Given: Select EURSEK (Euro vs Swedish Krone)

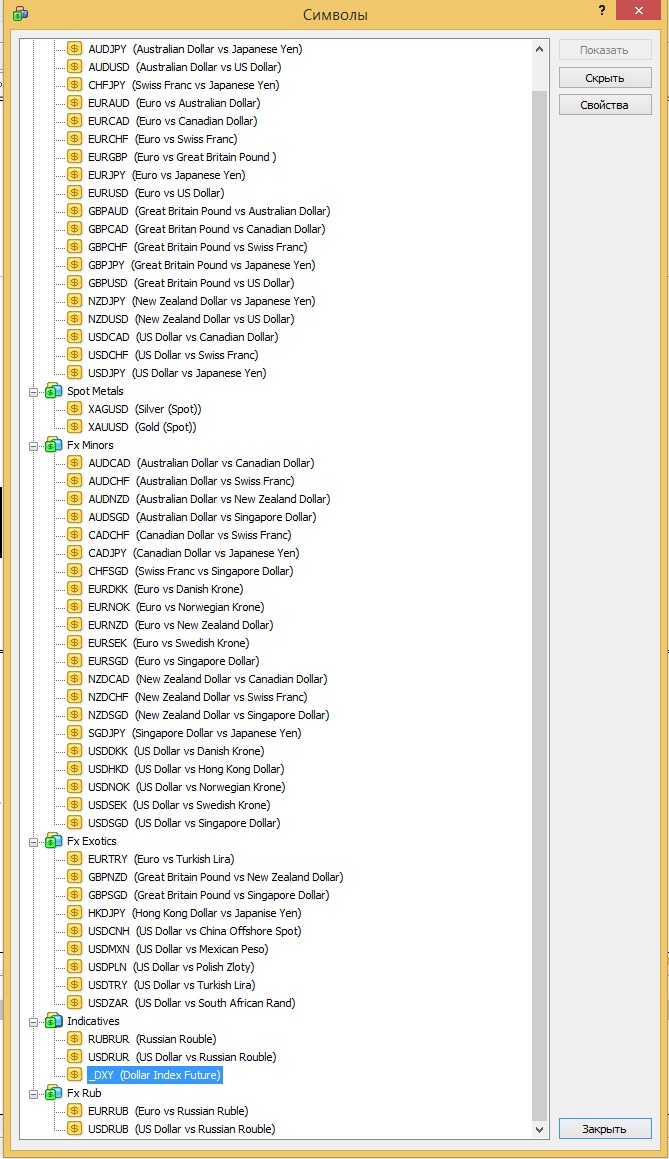Looking at the screenshot, I should [x=169, y=643].
